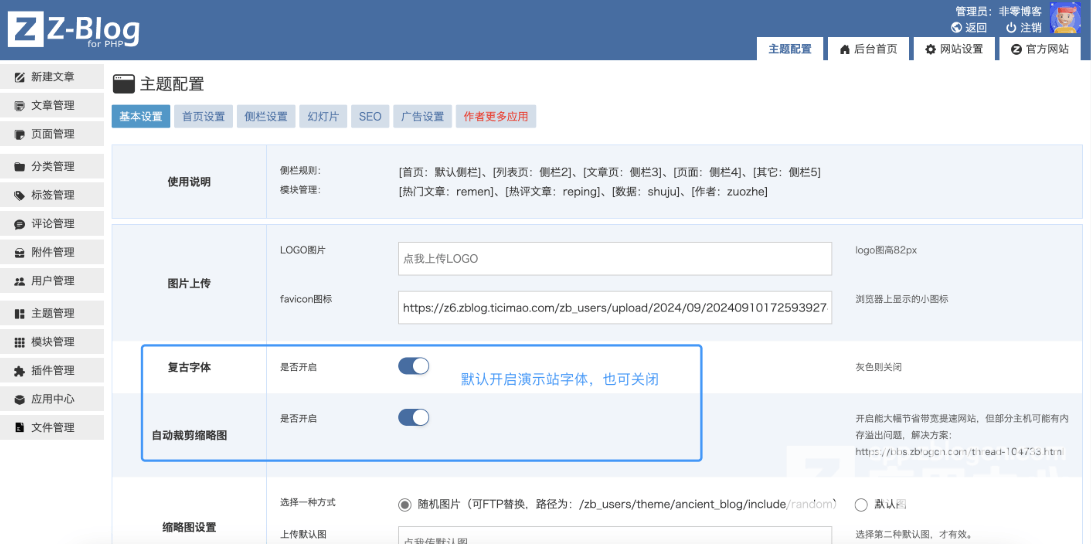Viewport: 1091px width, 544px height.
Task: Select the 默认图 radio option
Action: (x=861, y=505)
